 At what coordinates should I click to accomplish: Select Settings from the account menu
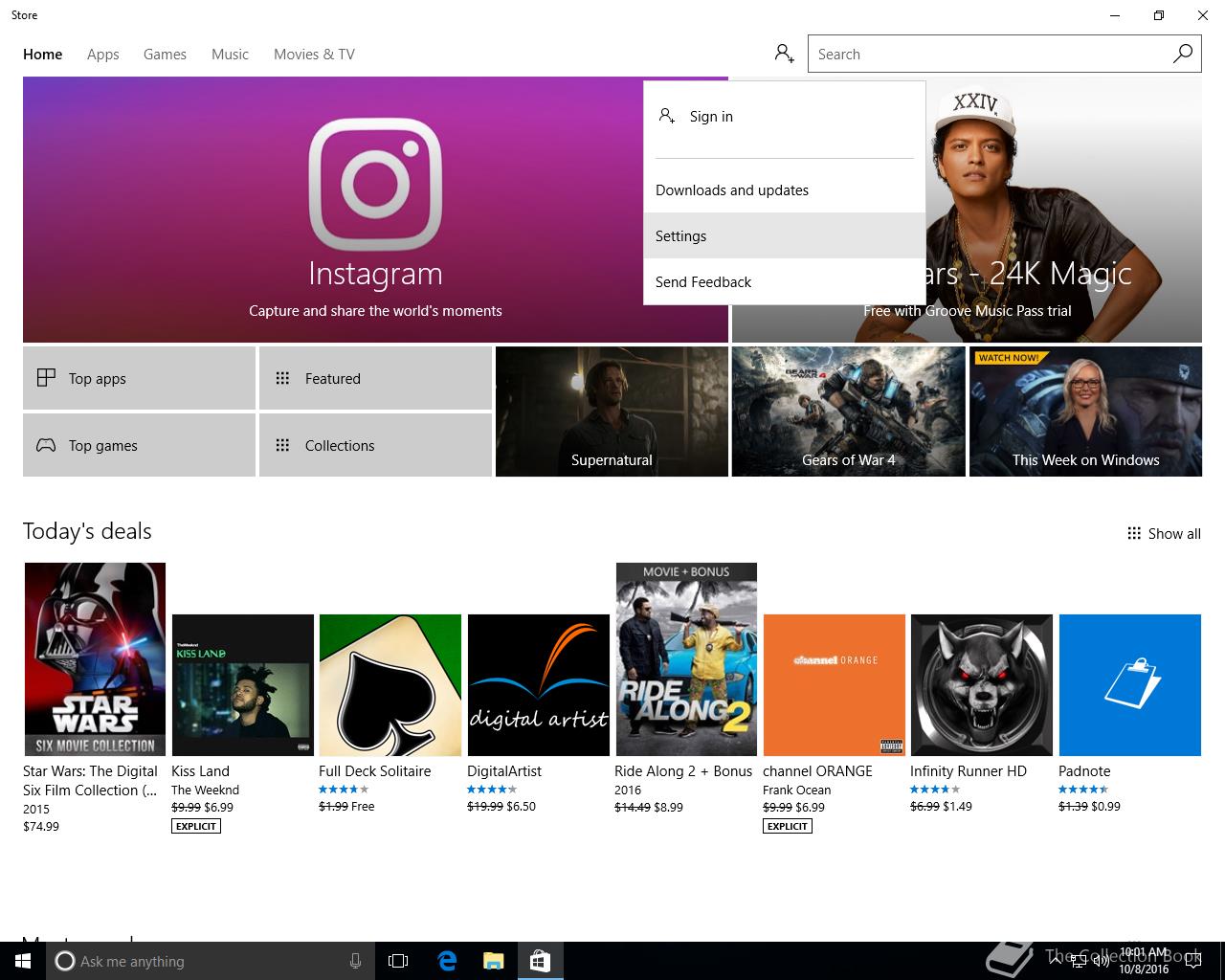(x=785, y=235)
